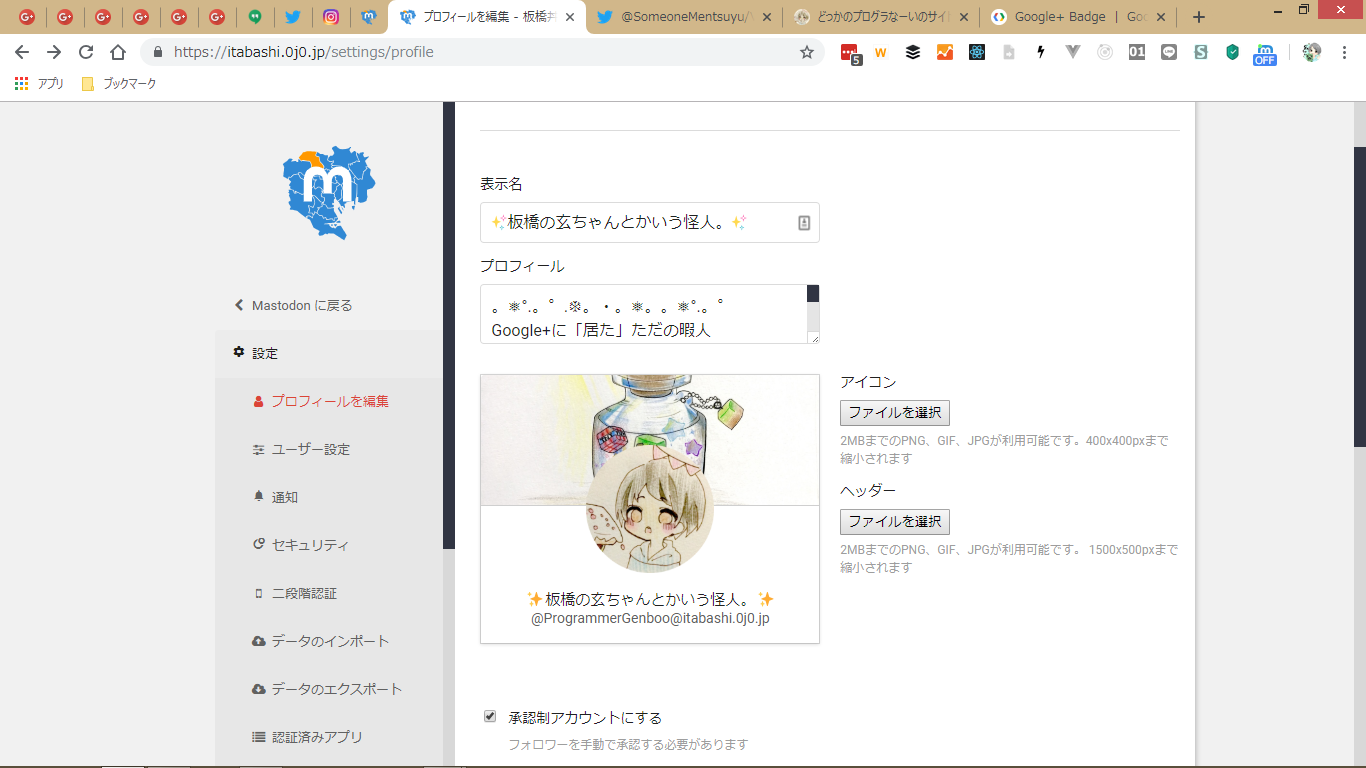Viewport: 1366px width, 768px height.
Task: Choose file for アイコン avatar
Action: coord(894,413)
